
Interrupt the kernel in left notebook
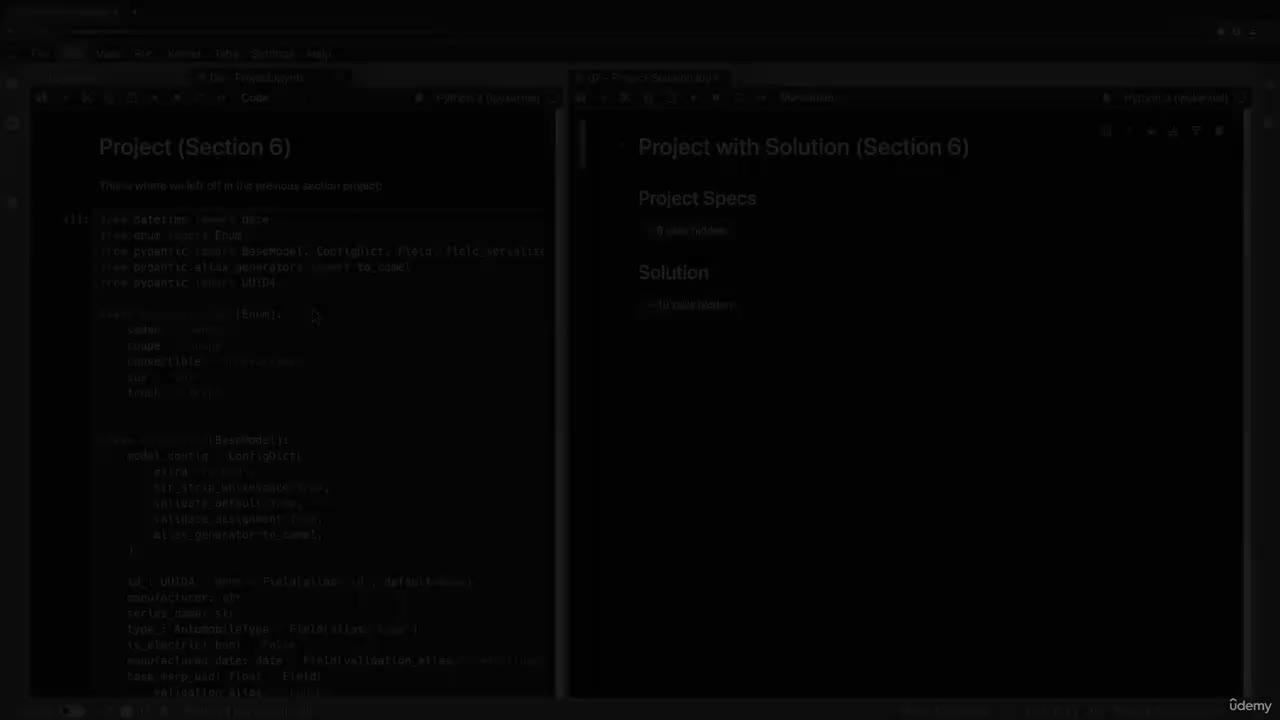[177, 98]
